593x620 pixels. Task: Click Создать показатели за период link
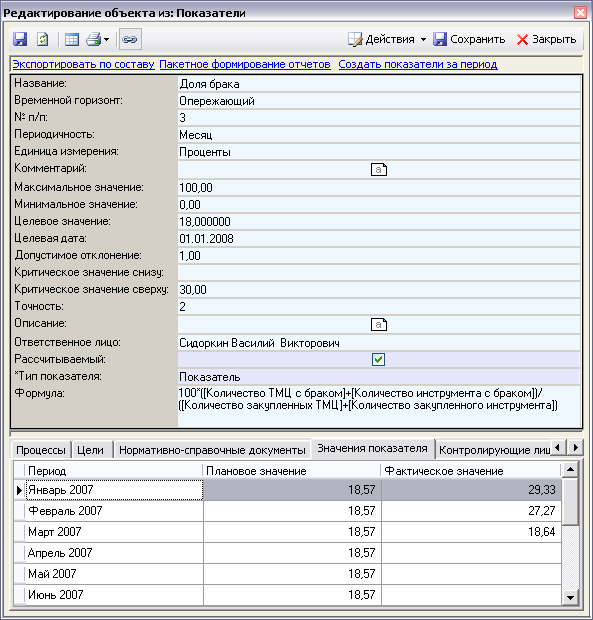tap(418, 64)
